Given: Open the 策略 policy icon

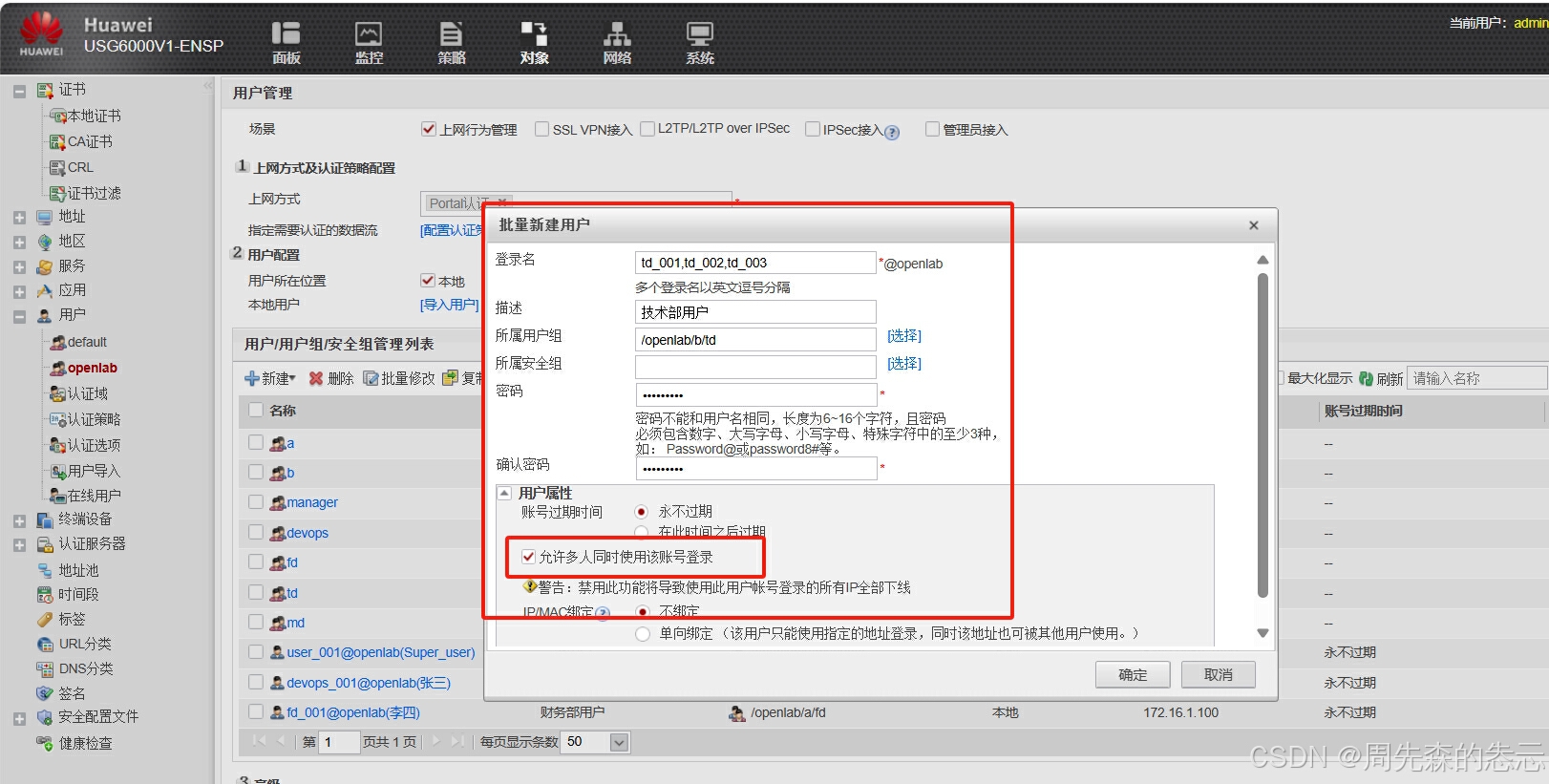Looking at the screenshot, I should (451, 33).
